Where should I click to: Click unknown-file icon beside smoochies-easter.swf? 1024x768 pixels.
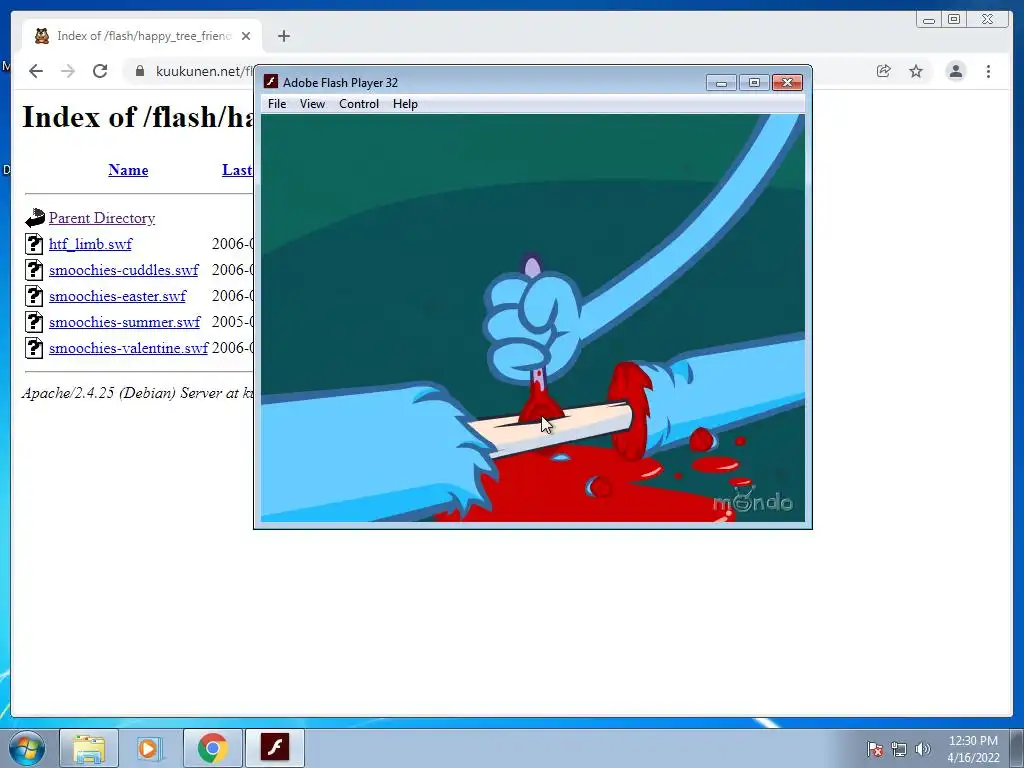34,296
